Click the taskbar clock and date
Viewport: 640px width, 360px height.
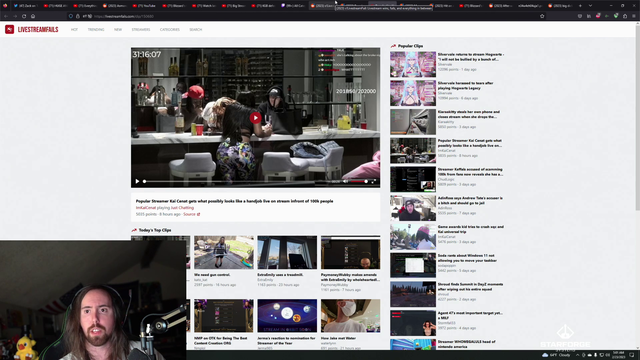coord(619,355)
